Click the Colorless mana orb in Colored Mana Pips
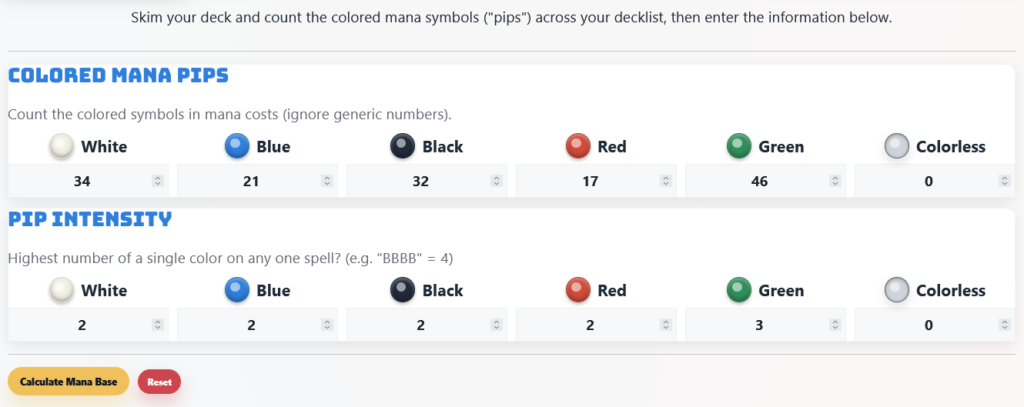The width and height of the screenshot is (1024, 407). pyautogui.click(x=897, y=147)
